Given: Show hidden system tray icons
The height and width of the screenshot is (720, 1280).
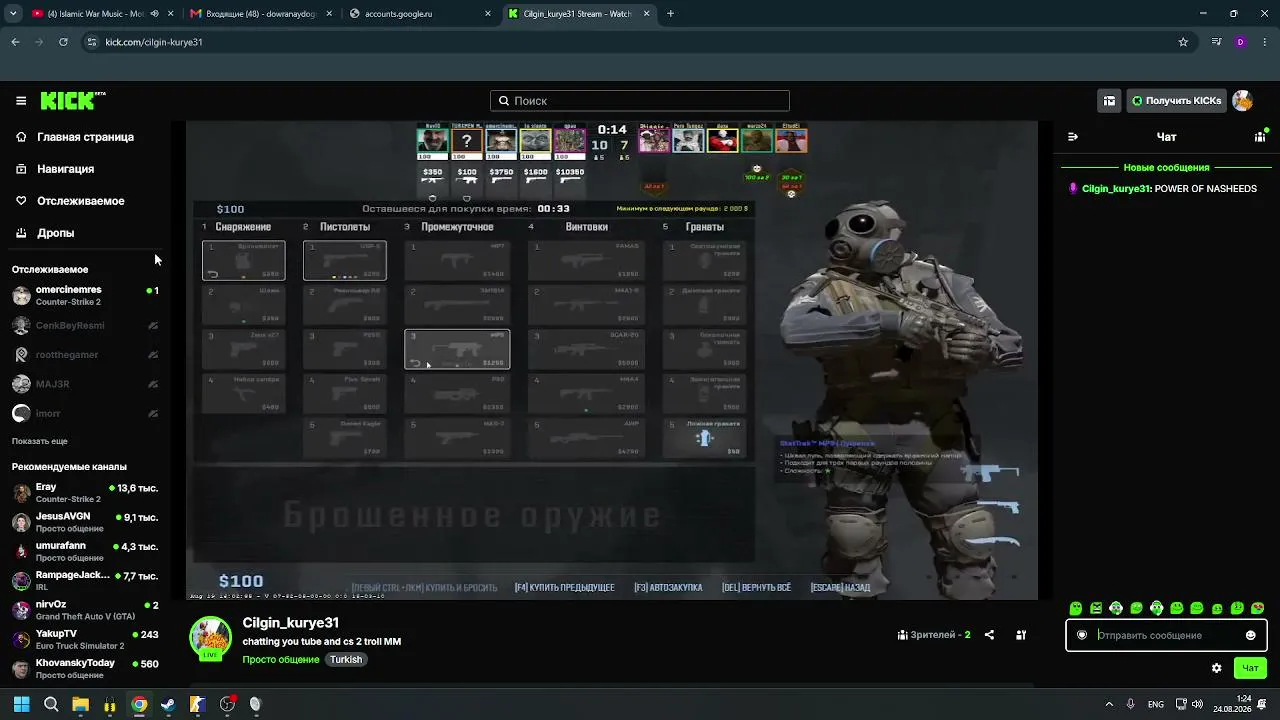Looking at the screenshot, I should click(x=1109, y=704).
